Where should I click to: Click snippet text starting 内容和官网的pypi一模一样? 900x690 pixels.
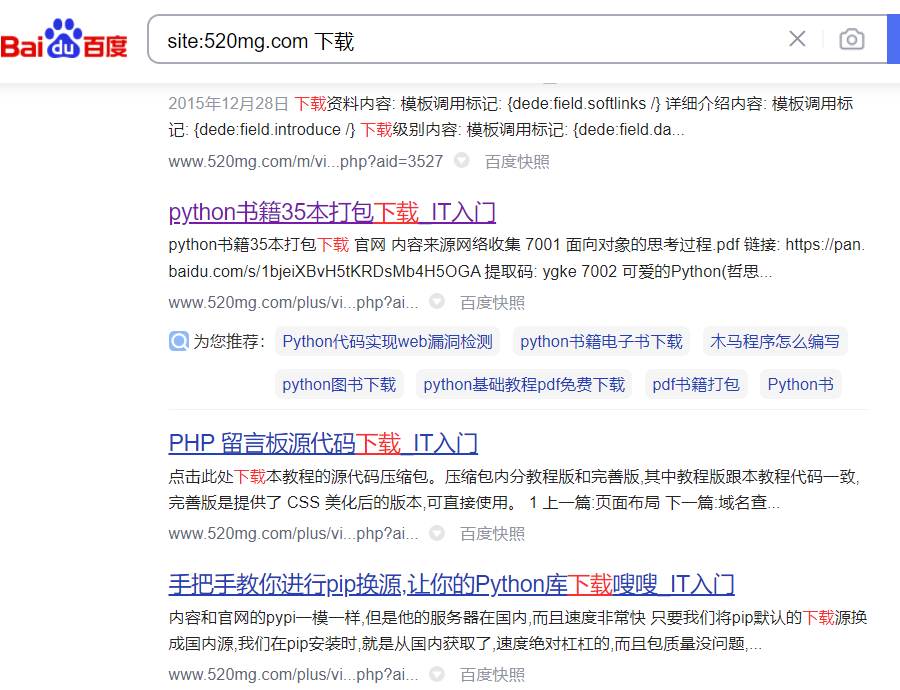click(x=518, y=630)
